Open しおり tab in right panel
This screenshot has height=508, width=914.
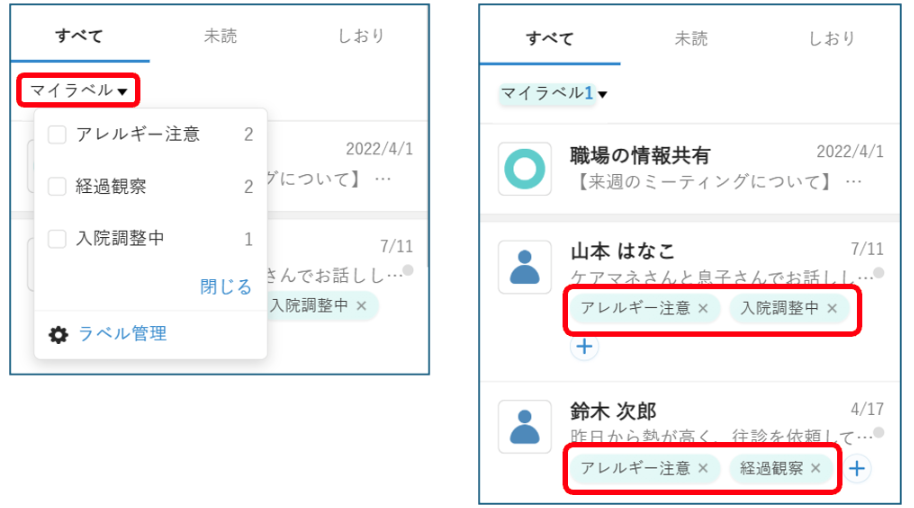point(832,39)
